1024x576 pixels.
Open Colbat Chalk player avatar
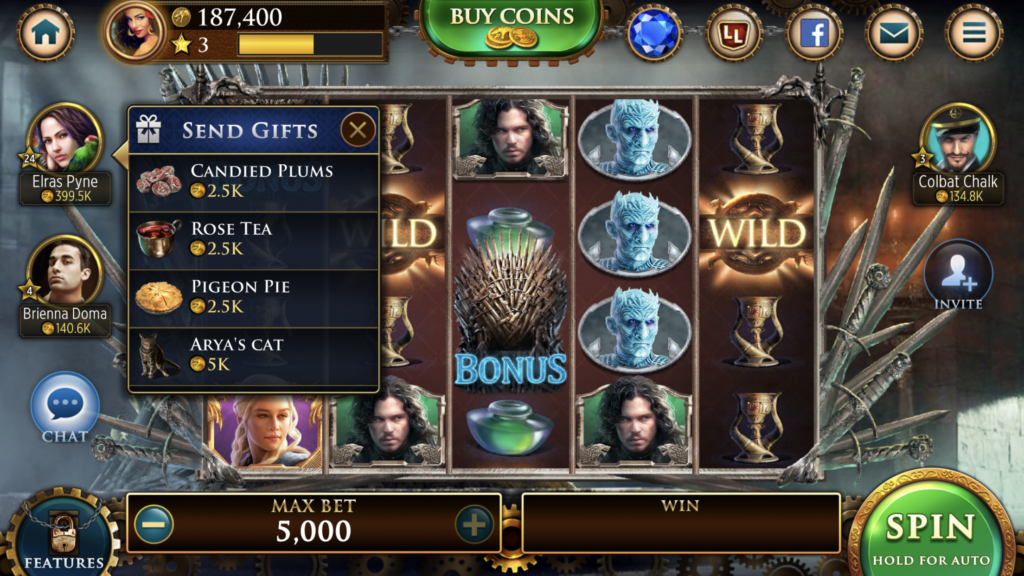coord(957,140)
